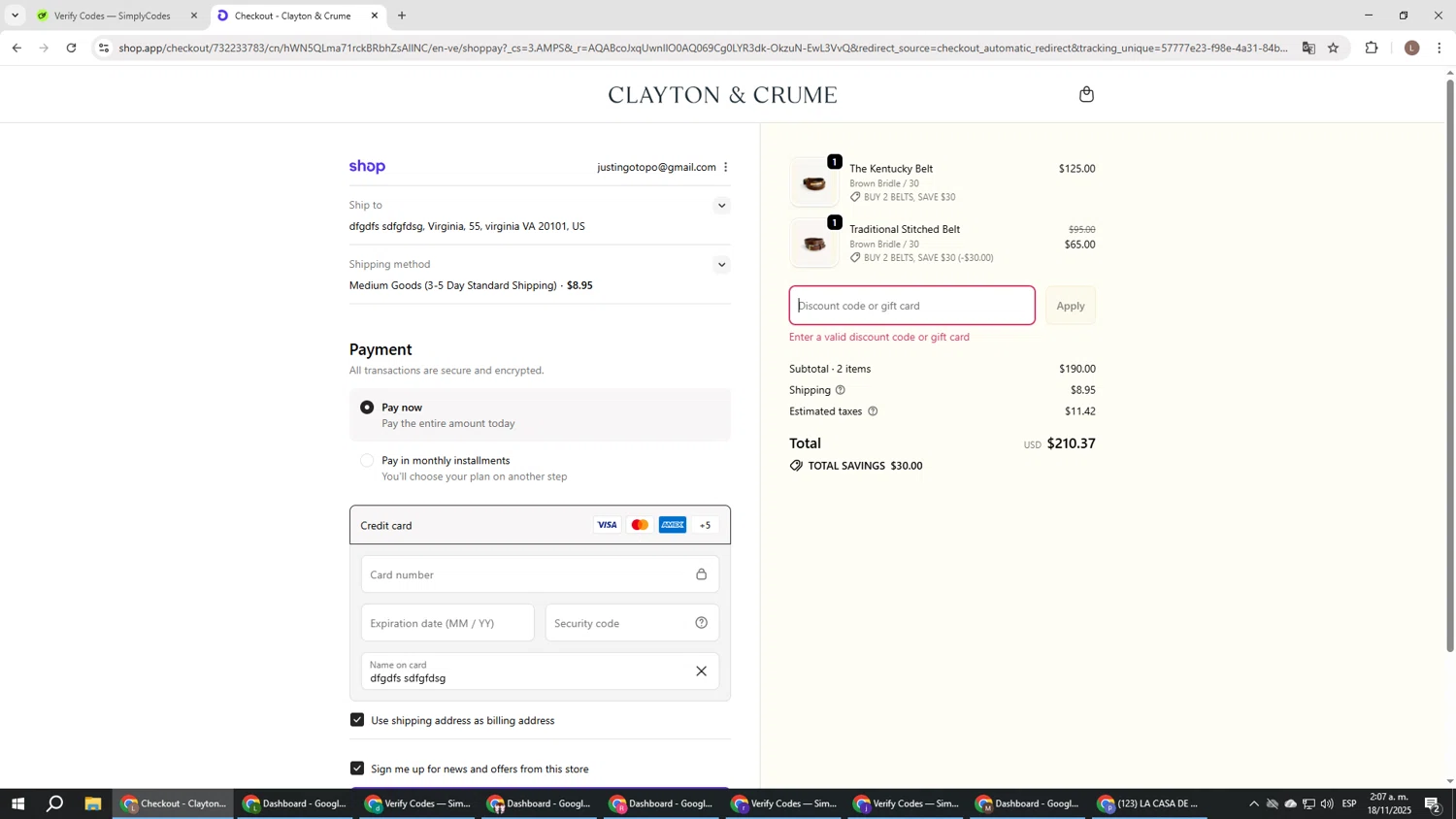Click the page vertical scrollbar
This screenshot has width=1456, height=819.
[1450, 364]
